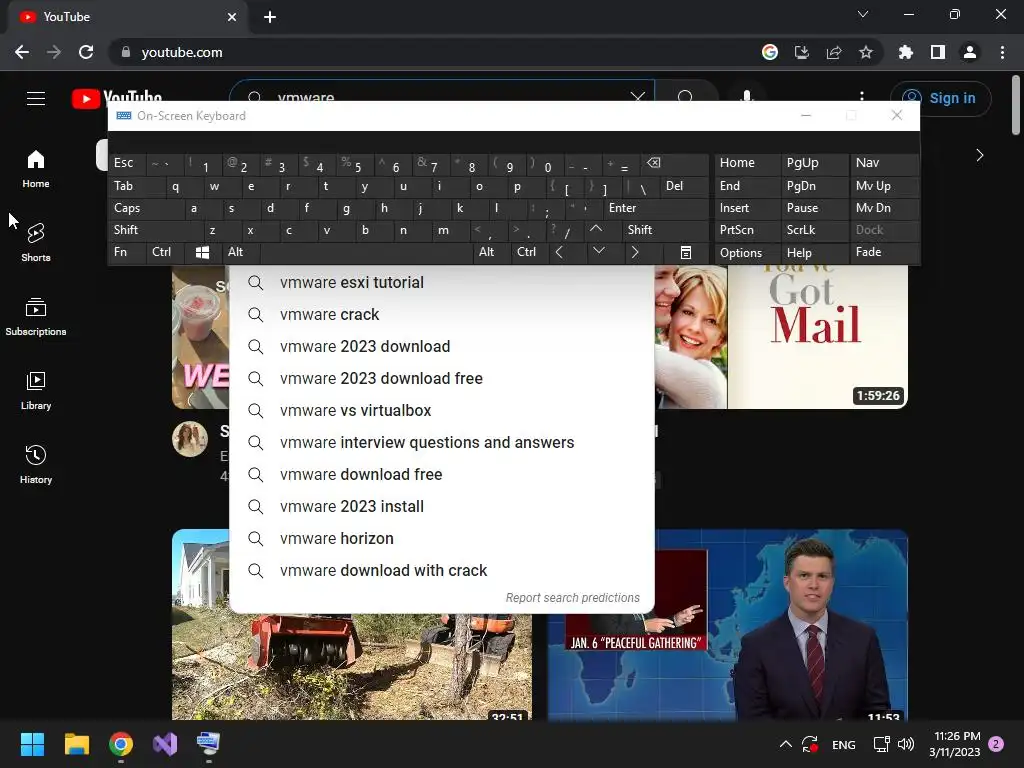This screenshot has height=768, width=1024.
Task: Clear the search box with X
Action: click(x=637, y=97)
